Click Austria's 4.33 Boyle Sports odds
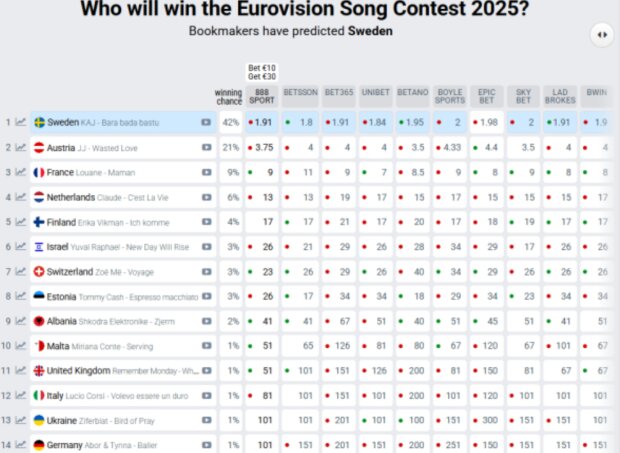Viewport: 620px width, 453px height. point(450,147)
